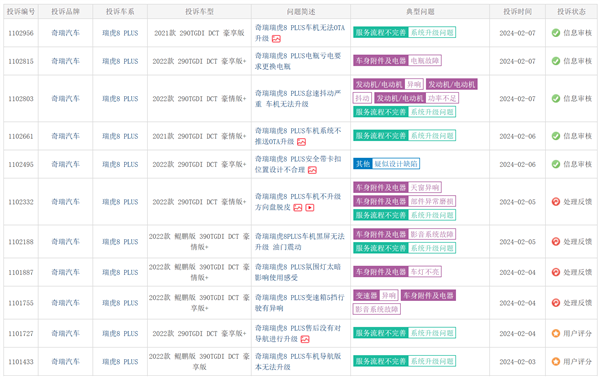Viewport: 600px width, 377px height.
Task: Click orange user rating icon for 1101727
Action: 556,333
